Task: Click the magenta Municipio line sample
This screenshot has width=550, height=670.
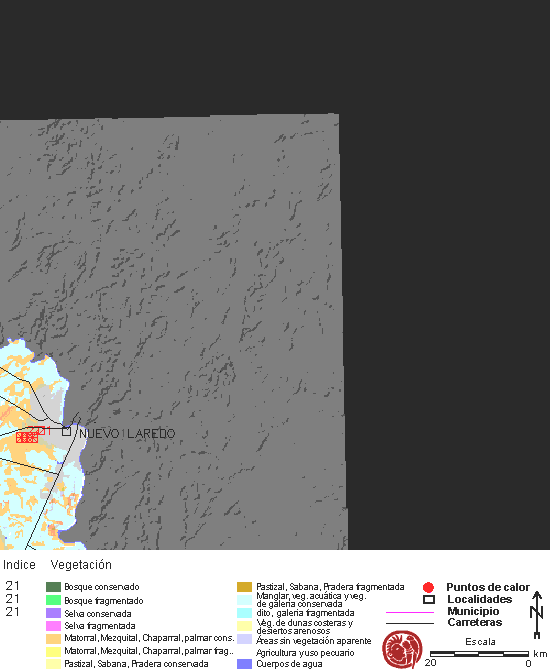Action: [x=410, y=612]
